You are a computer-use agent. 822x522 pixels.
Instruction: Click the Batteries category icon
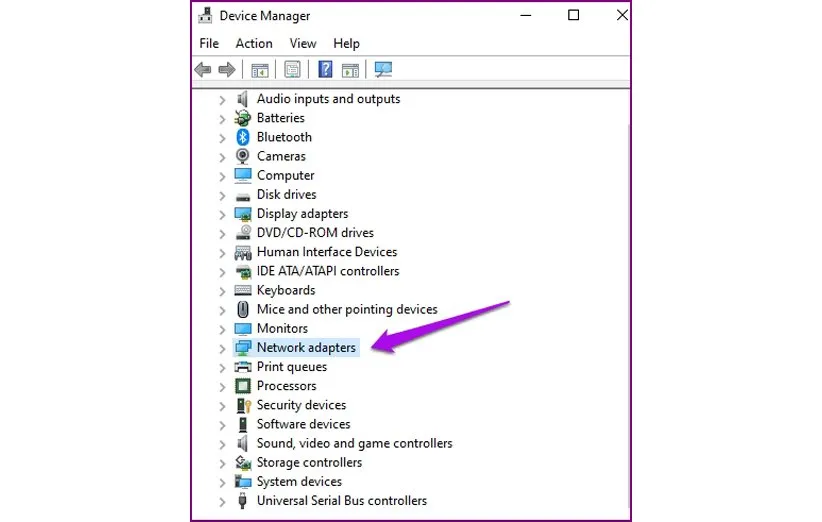[242, 118]
